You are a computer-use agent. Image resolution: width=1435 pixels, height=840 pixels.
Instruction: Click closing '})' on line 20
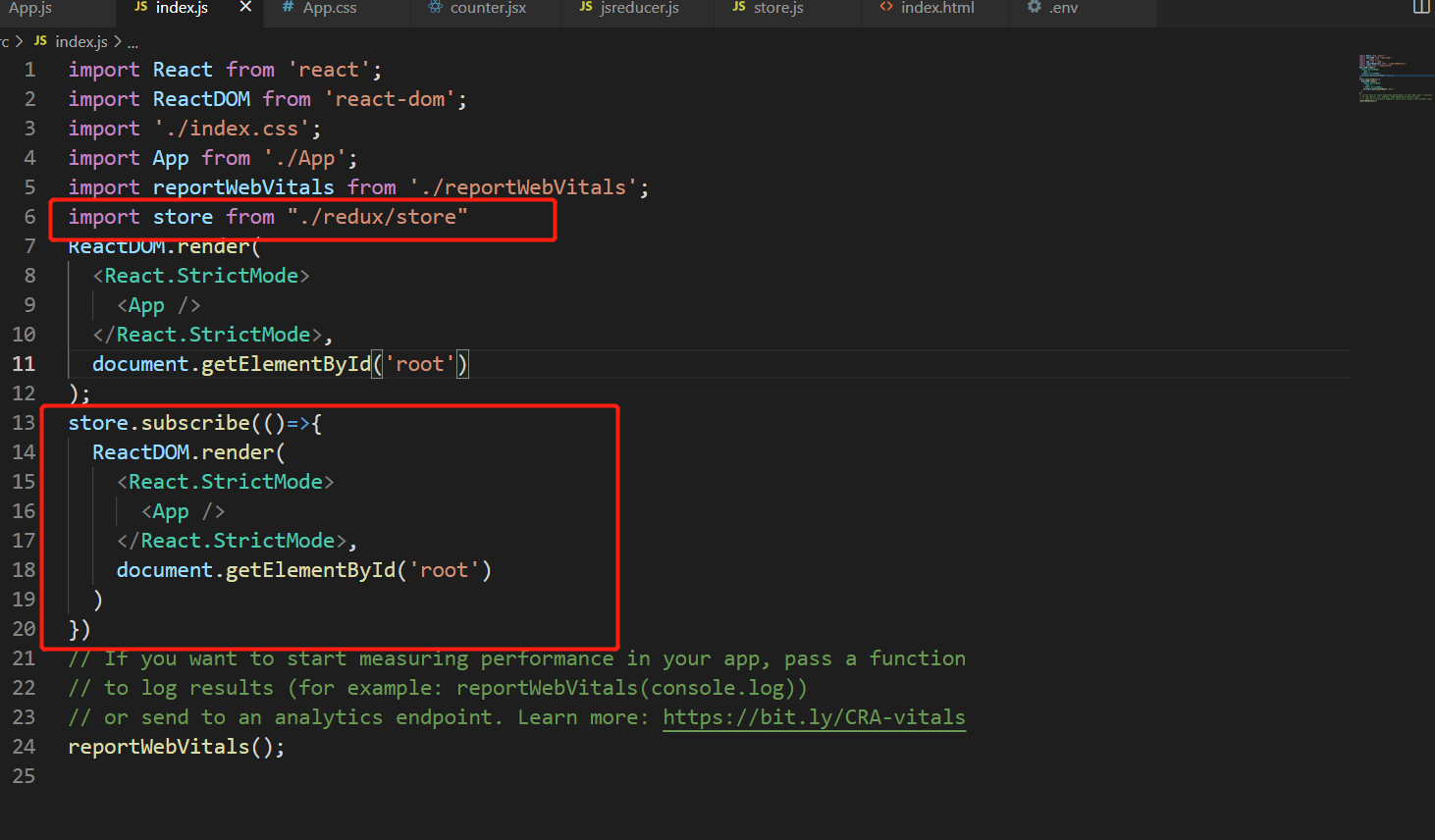[x=80, y=629]
